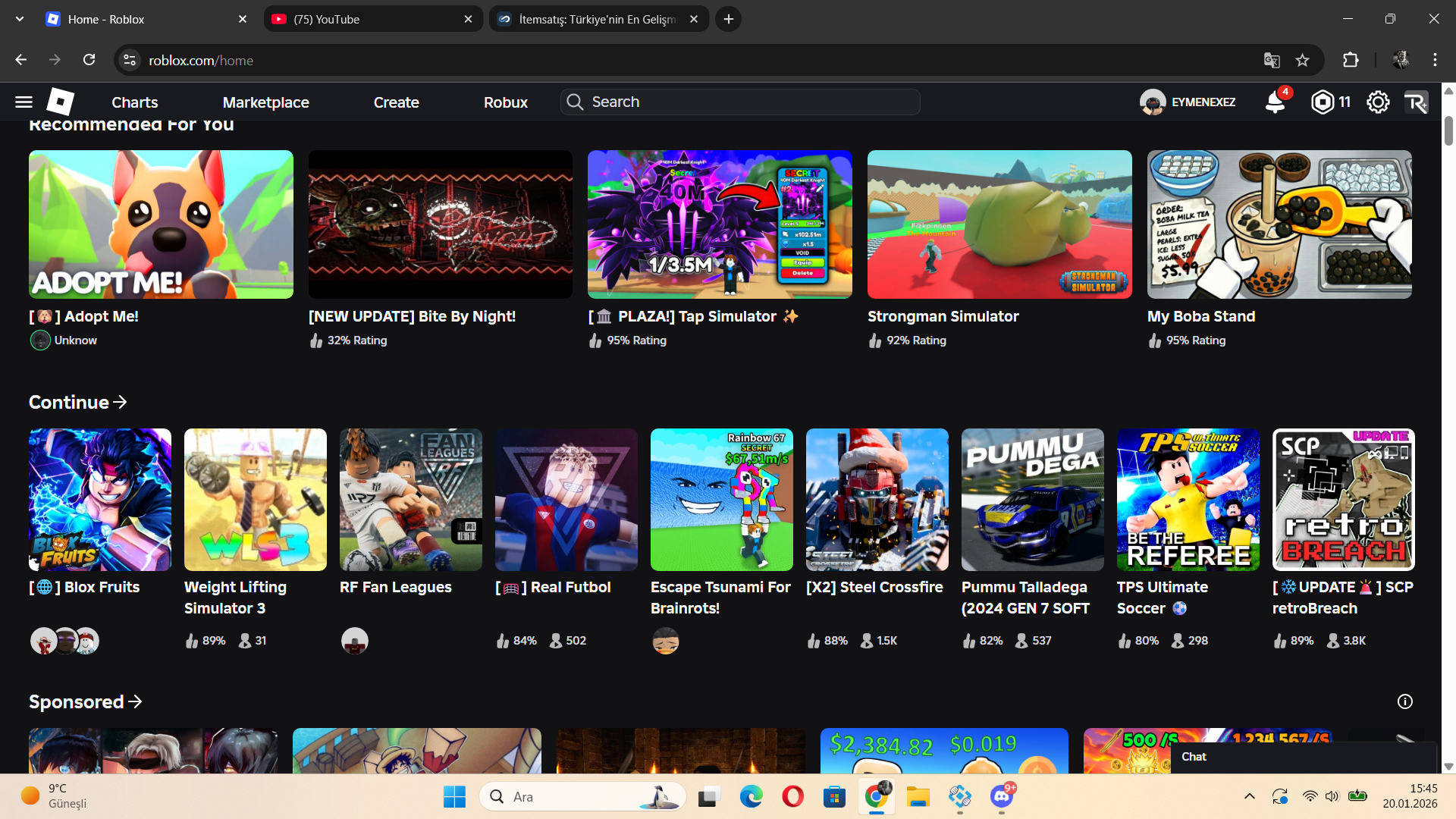Viewport: 1456px width, 819px height.
Task: Open PLAZA Tap Simulator title link
Action: pyautogui.click(x=693, y=316)
